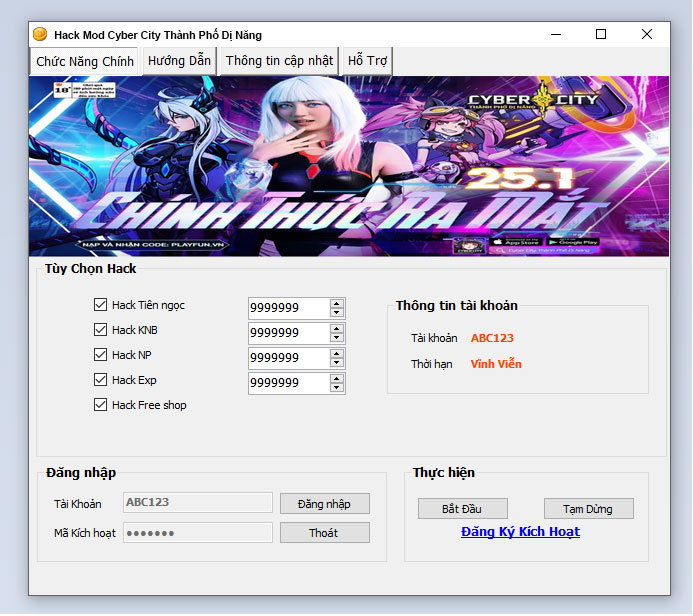Click the Vĩnh Viễn expiry text
The width and height of the screenshot is (693, 616).
496,364
